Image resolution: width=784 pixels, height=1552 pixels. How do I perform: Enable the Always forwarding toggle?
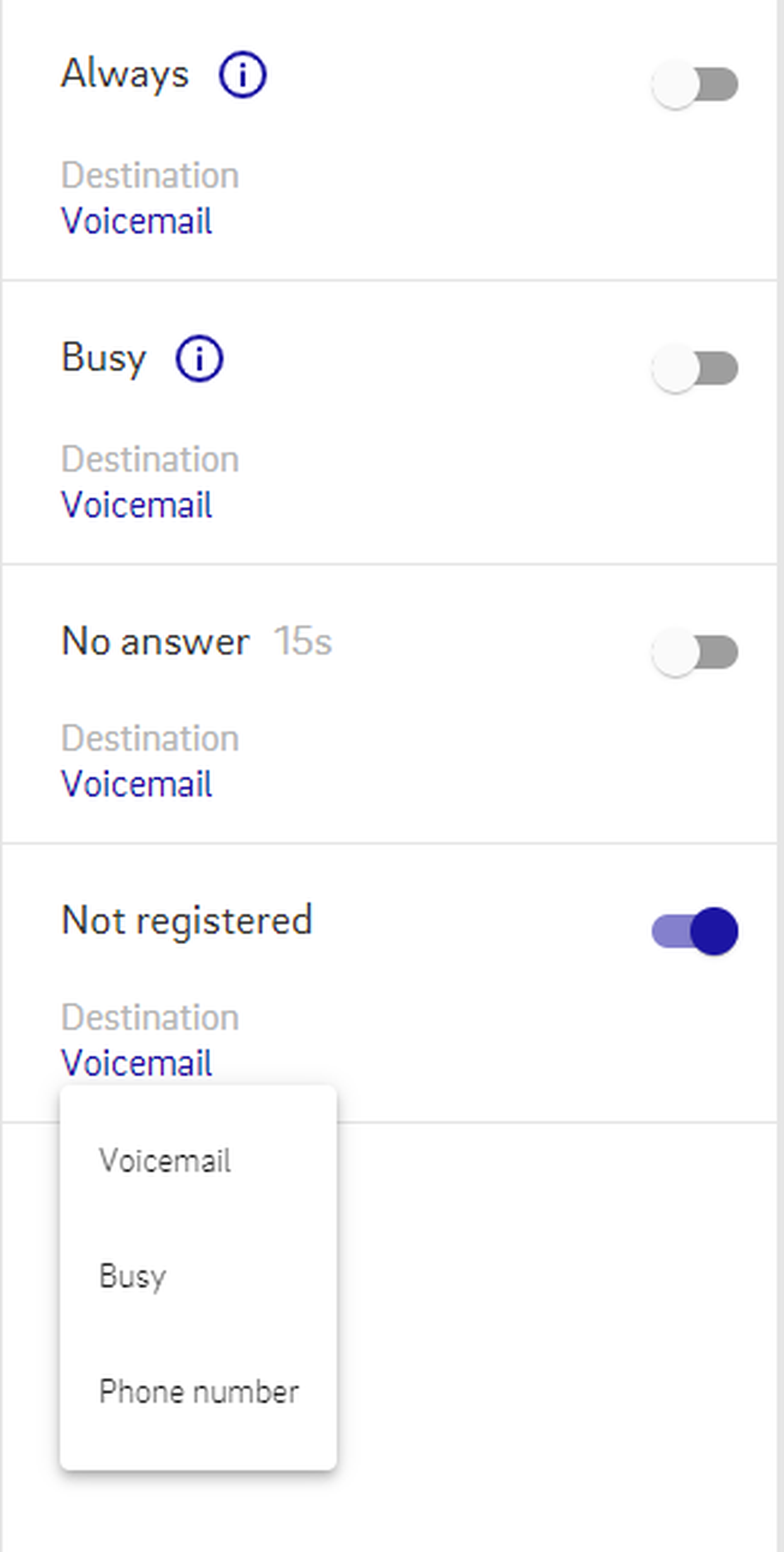[695, 84]
